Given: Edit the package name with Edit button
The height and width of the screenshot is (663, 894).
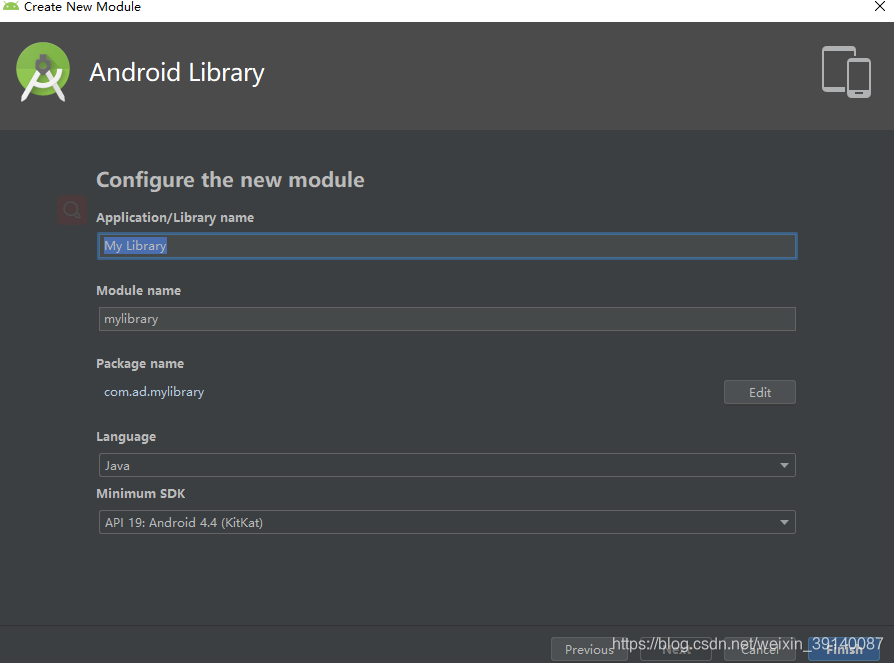Looking at the screenshot, I should point(759,392).
